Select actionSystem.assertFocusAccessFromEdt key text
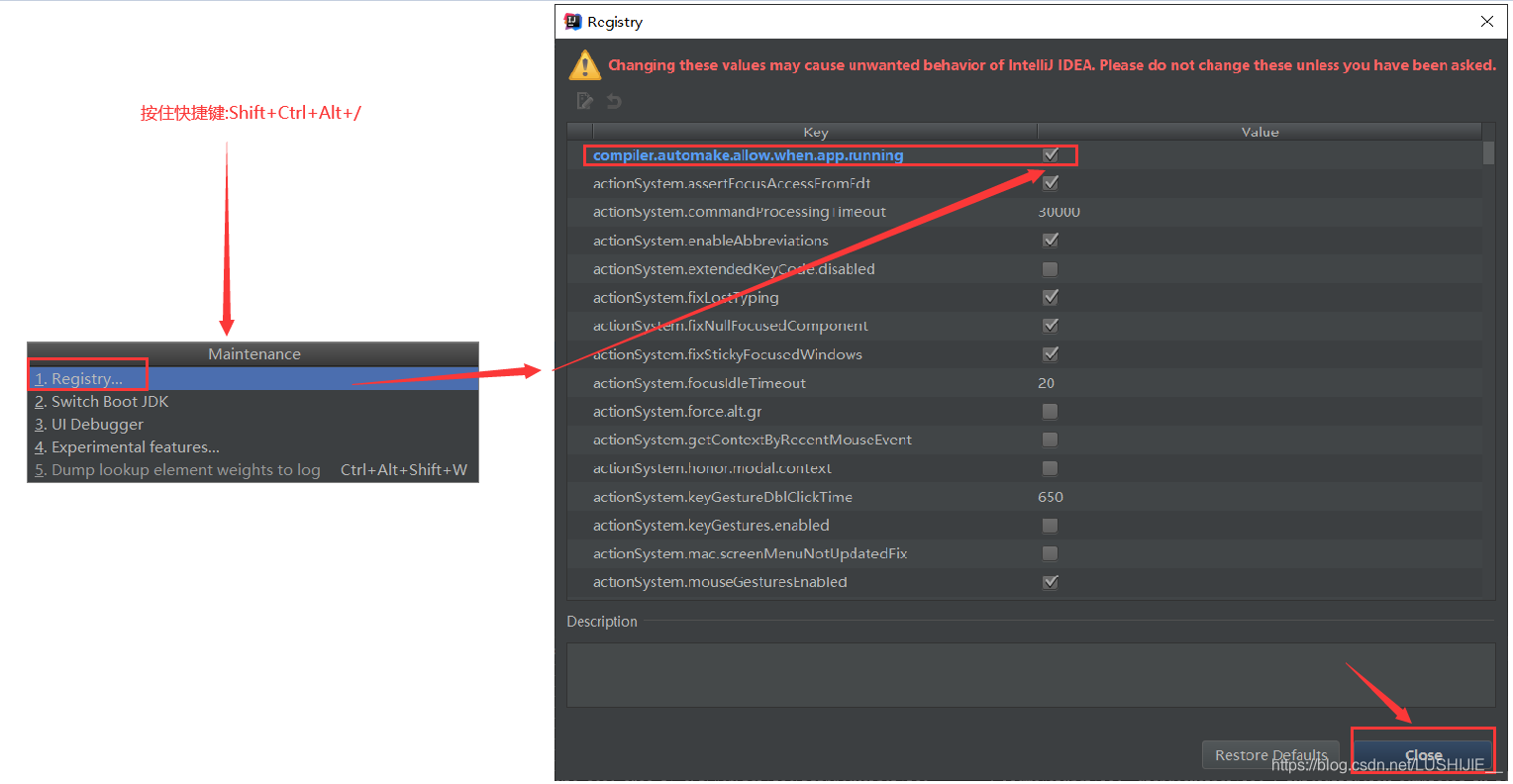Viewport: 1513px width, 784px height. 732,183
